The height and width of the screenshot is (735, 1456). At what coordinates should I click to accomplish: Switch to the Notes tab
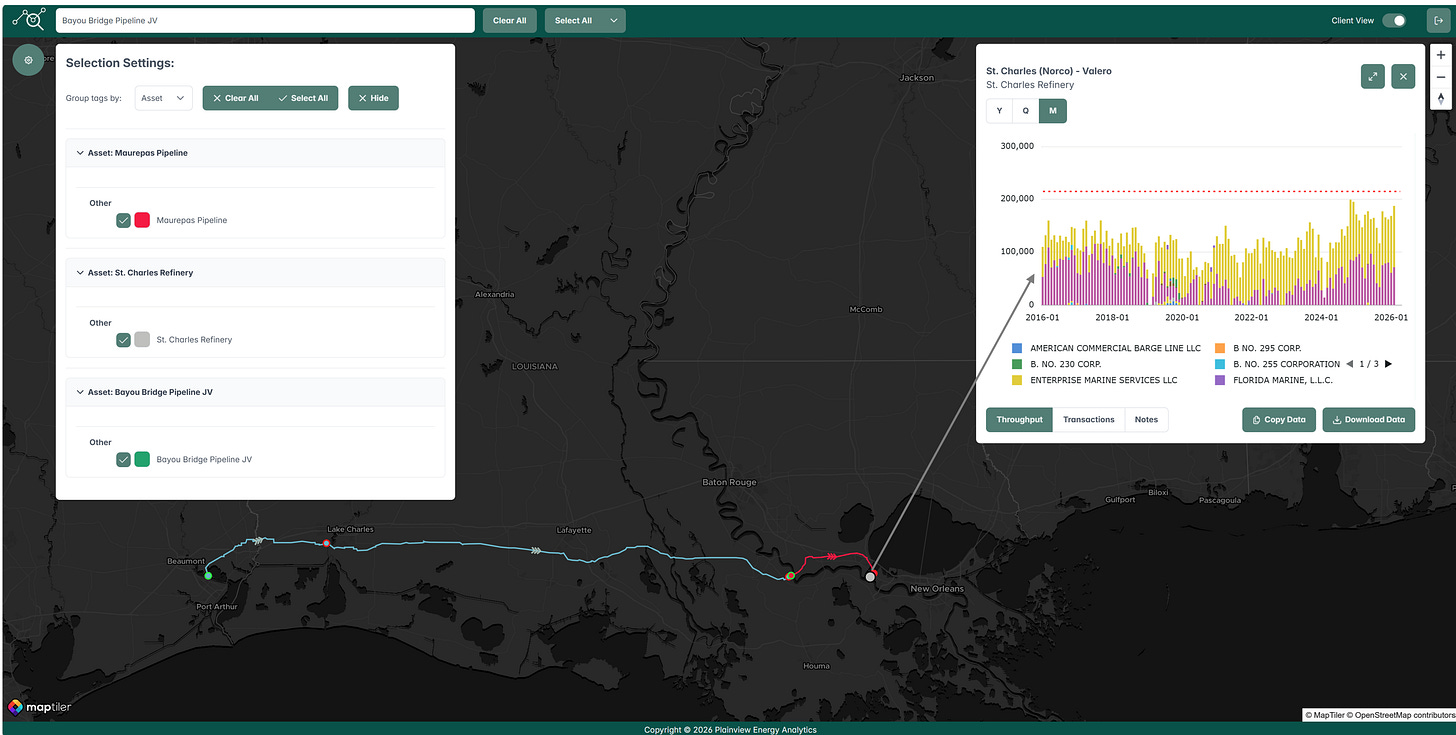1146,420
